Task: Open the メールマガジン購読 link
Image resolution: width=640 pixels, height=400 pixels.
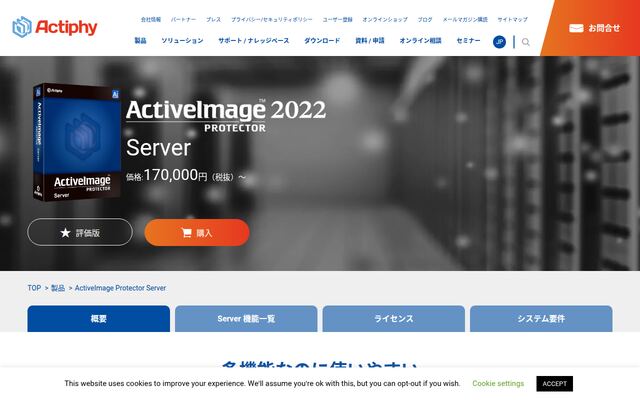Action: pyautogui.click(x=465, y=19)
